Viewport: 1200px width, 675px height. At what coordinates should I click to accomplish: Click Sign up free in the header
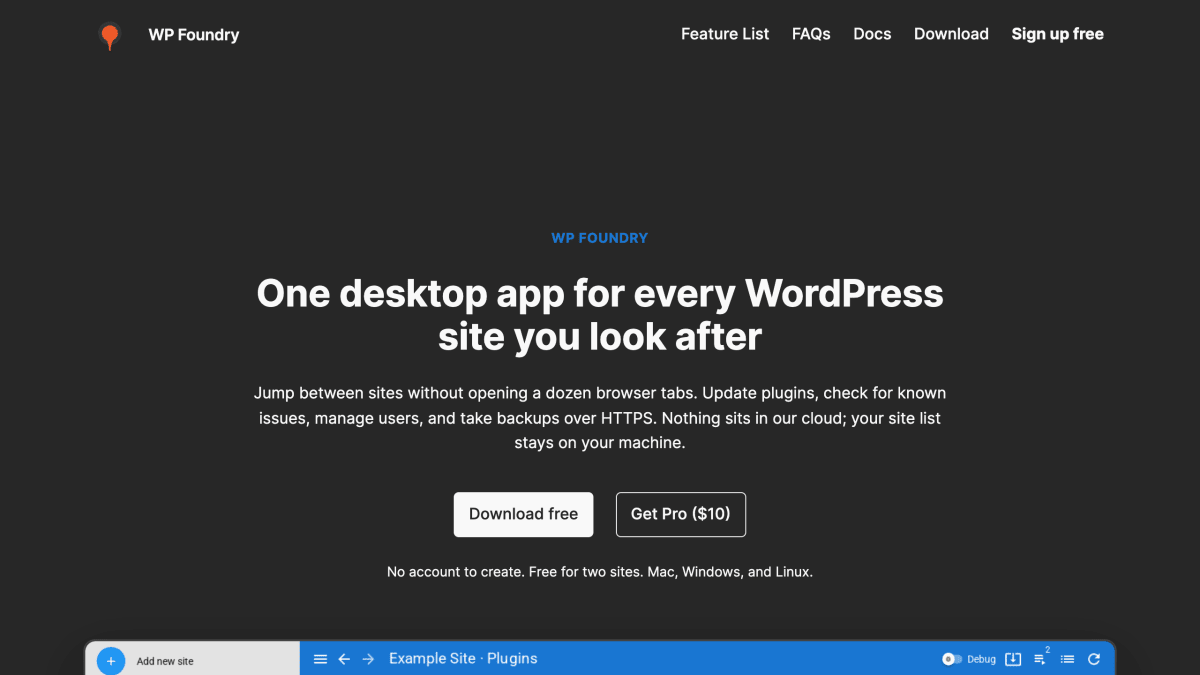(1057, 34)
